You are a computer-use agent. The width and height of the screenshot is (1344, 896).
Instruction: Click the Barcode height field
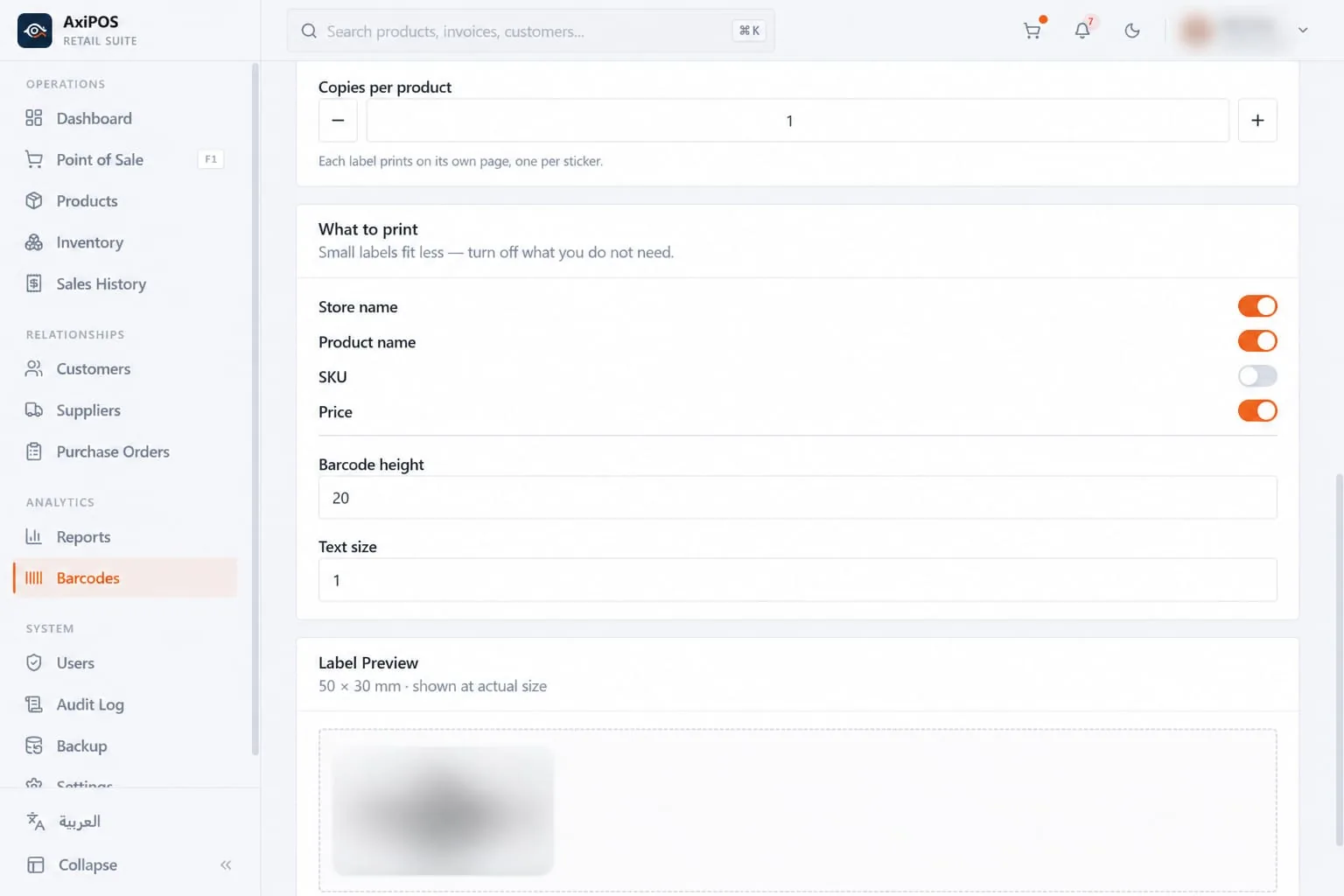(798, 498)
